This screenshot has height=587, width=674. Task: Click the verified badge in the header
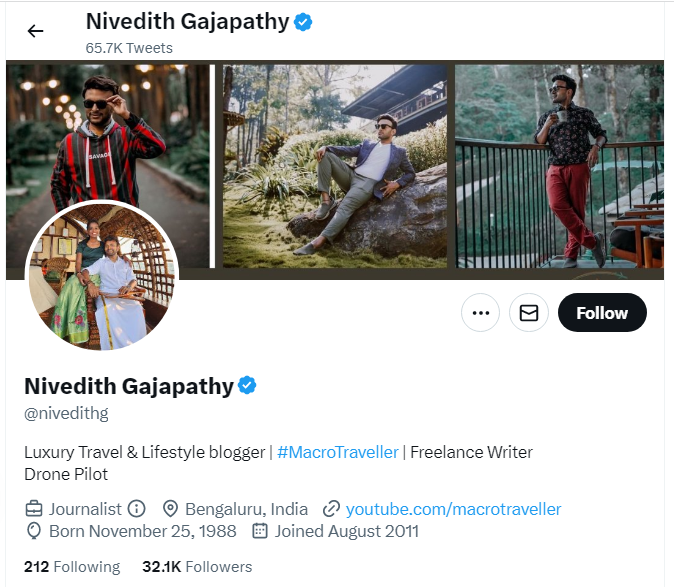pos(303,21)
